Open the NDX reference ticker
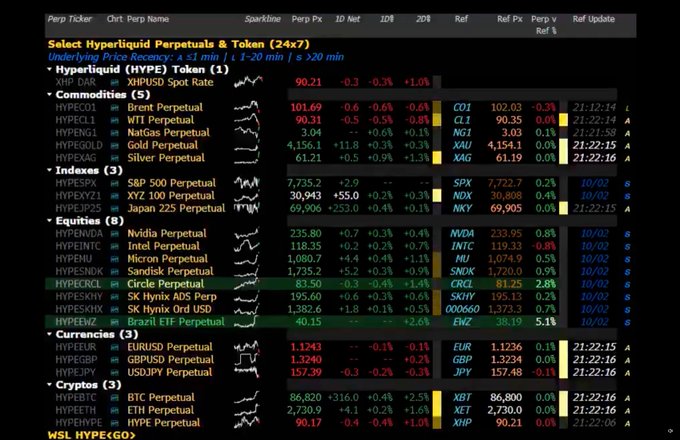The image size is (680, 440). (462, 196)
